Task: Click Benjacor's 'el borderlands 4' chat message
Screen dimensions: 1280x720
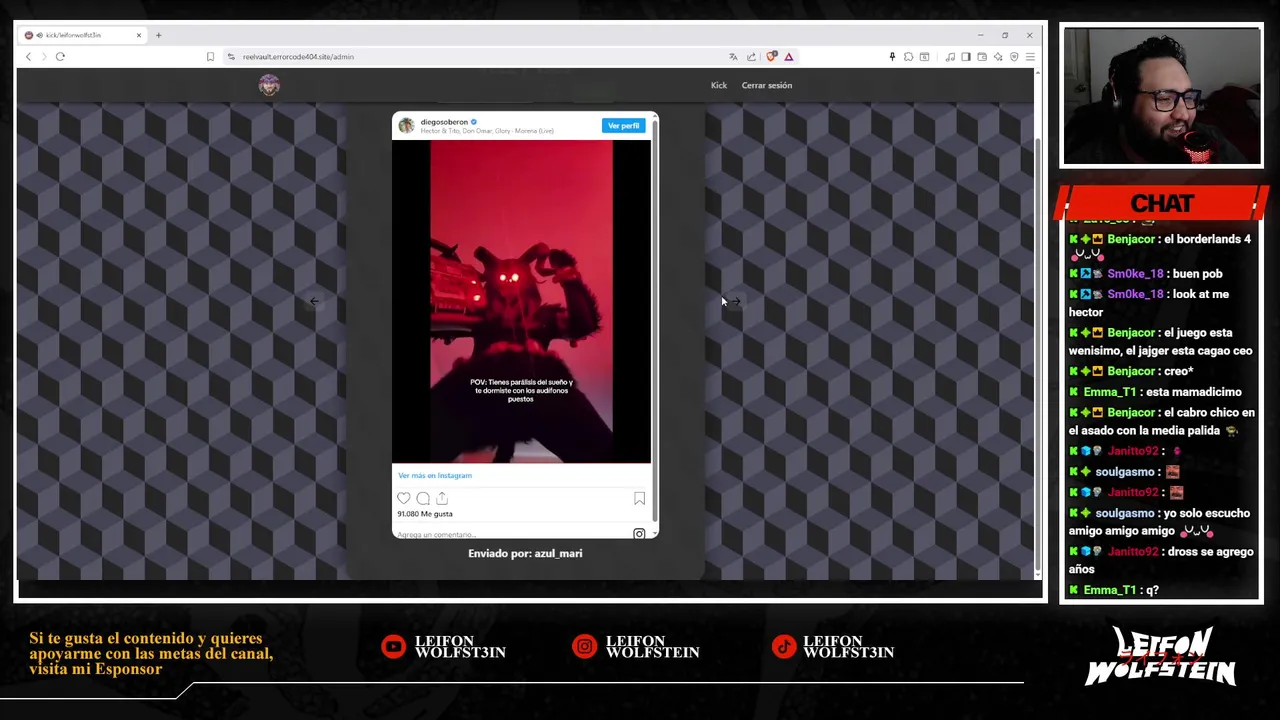Action: [x=1160, y=247]
